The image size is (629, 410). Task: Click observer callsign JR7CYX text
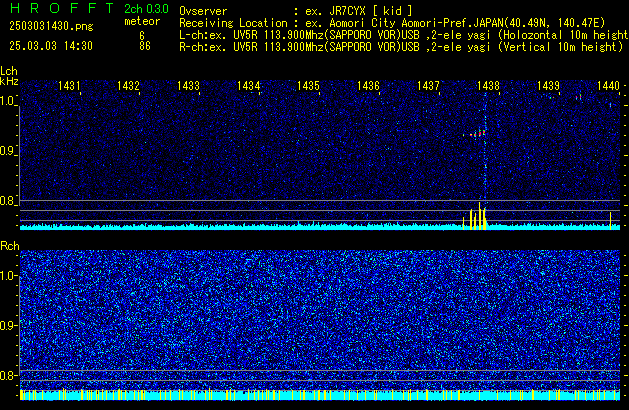tap(347, 11)
